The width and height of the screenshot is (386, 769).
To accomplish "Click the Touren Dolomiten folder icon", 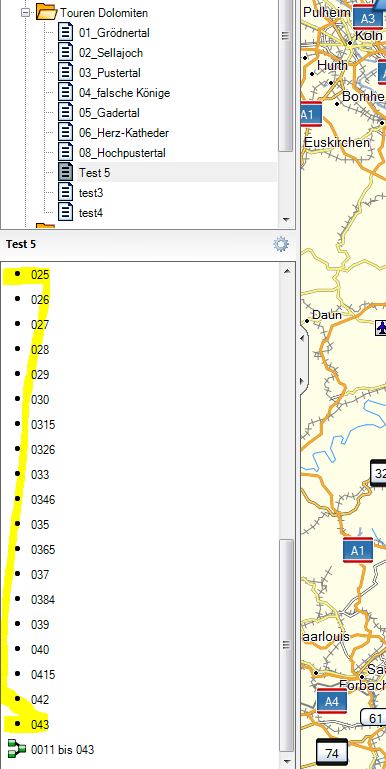I will (x=47, y=12).
